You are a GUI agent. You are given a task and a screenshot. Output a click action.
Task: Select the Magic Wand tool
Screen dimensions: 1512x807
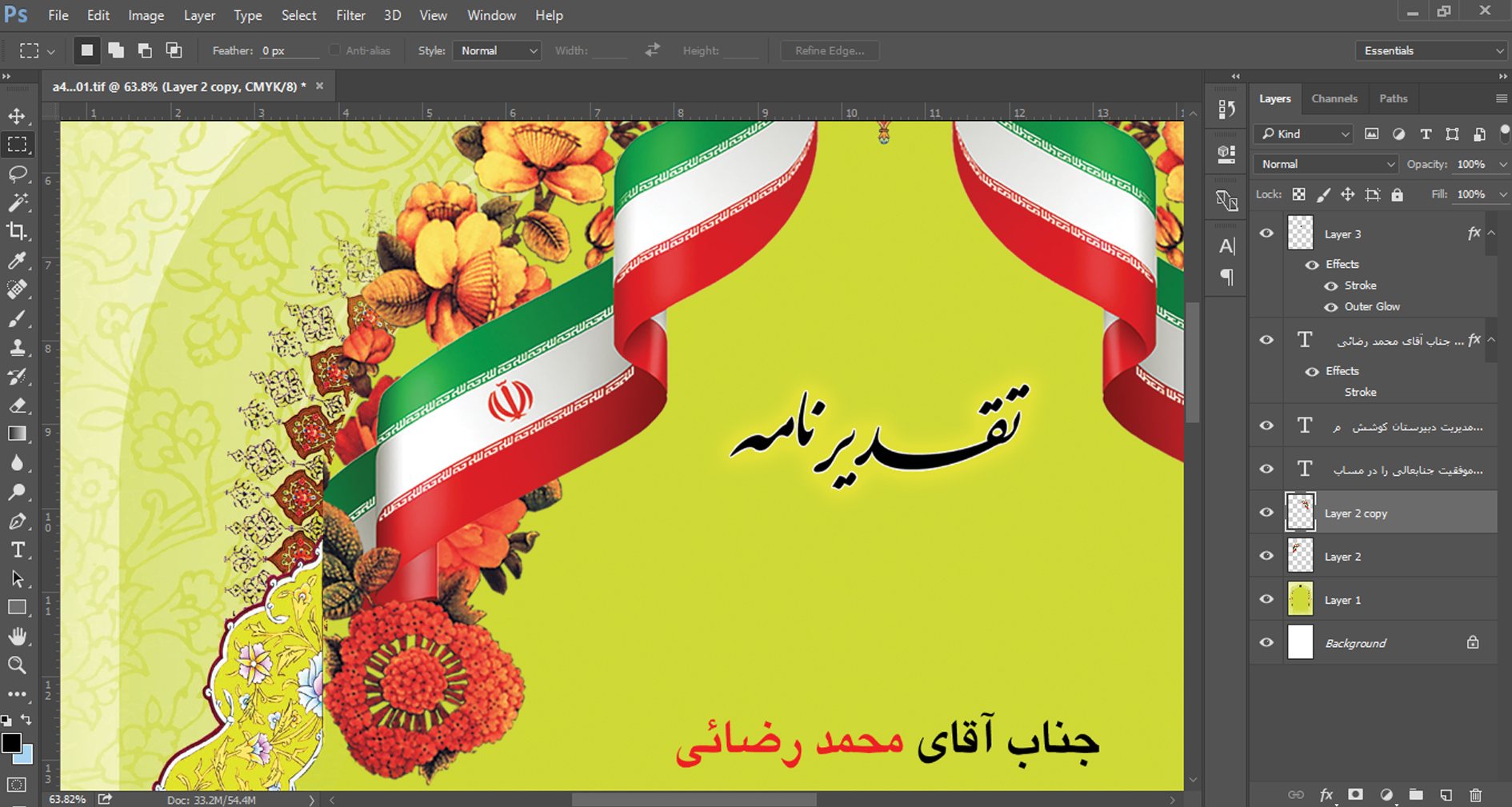pyautogui.click(x=17, y=202)
